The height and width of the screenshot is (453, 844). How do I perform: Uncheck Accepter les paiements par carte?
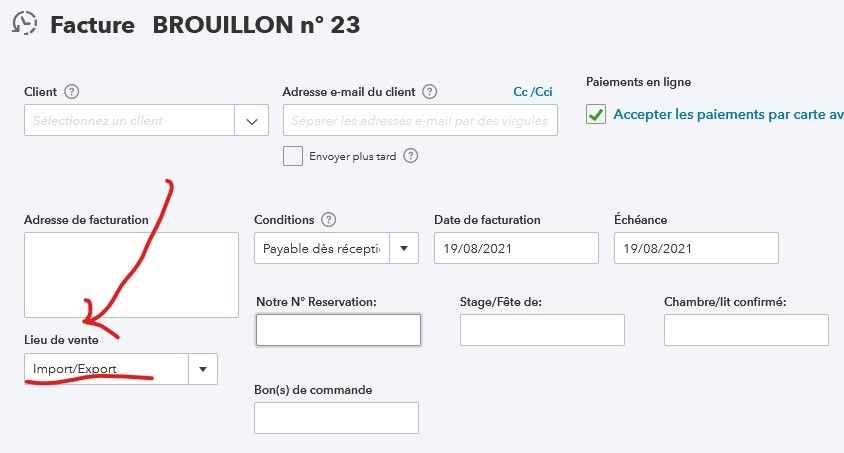(x=596, y=115)
